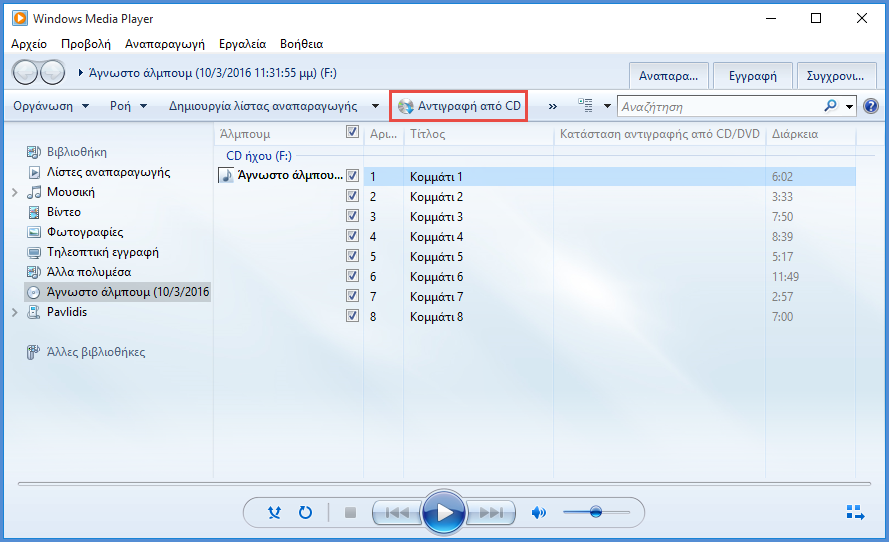The width and height of the screenshot is (889, 542).
Task: Adjust the volume slider
Action: click(x=596, y=513)
